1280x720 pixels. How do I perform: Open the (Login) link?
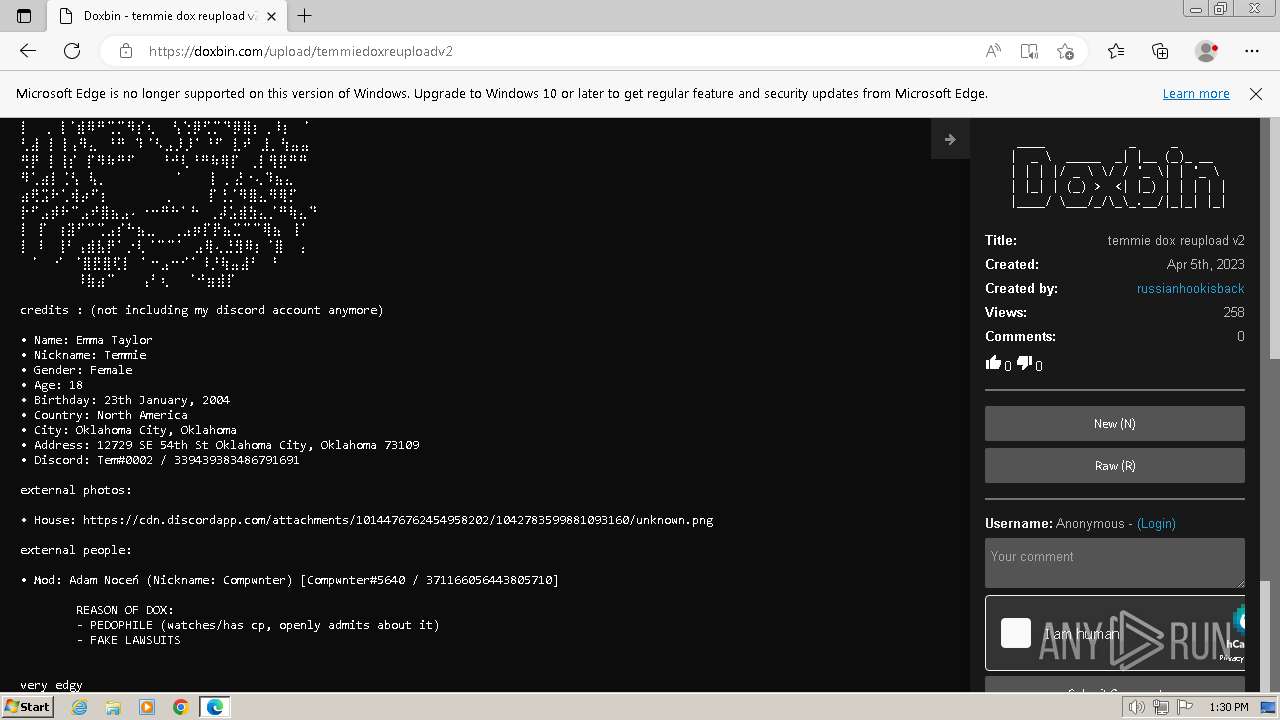(1156, 523)
